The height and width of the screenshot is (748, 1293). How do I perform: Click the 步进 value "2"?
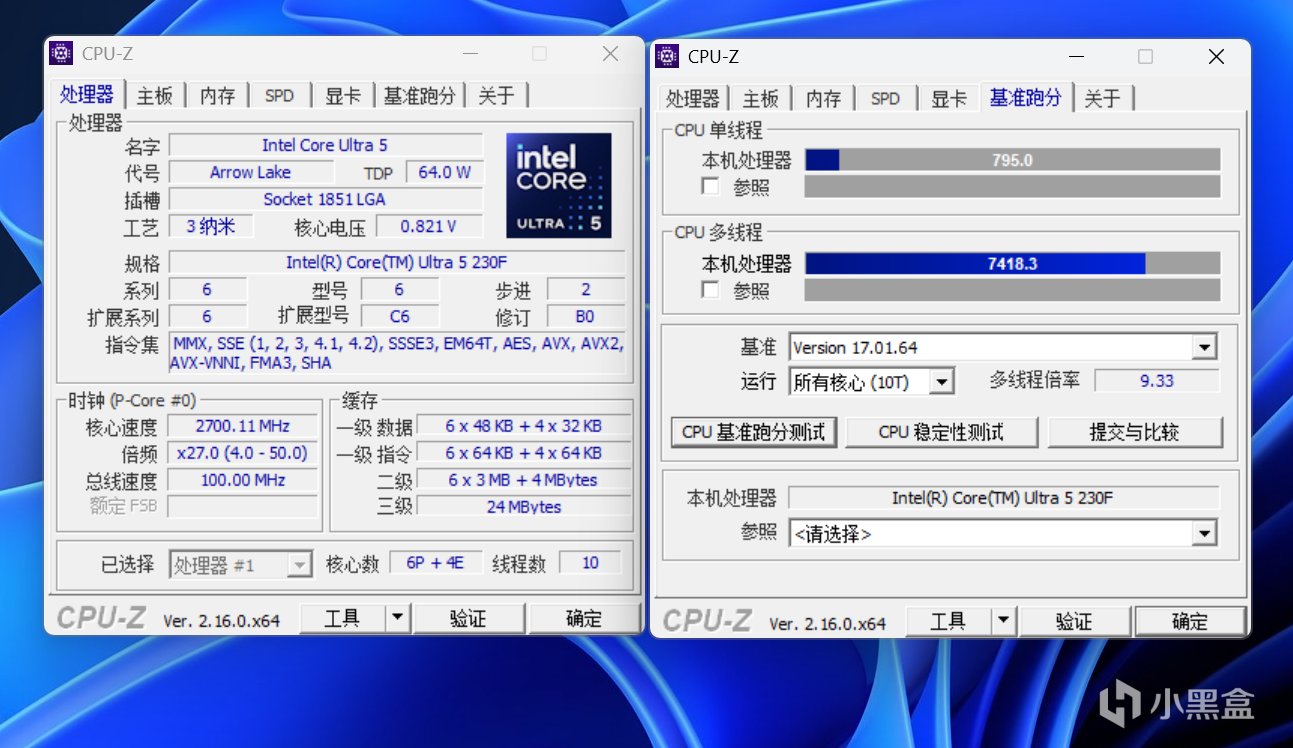[x=586, y=290]
